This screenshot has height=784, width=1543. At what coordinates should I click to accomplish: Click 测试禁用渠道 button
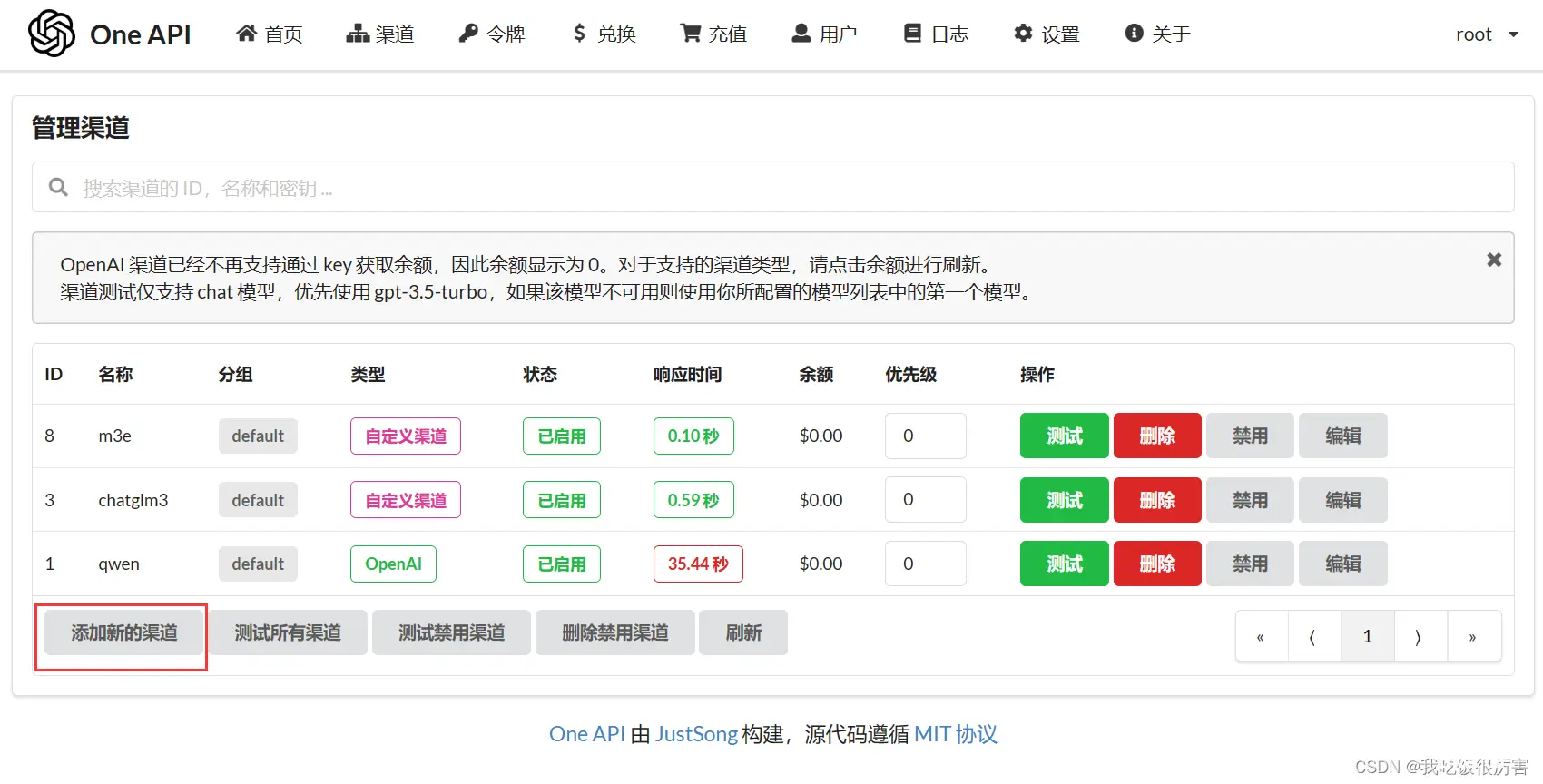point(451,632)
